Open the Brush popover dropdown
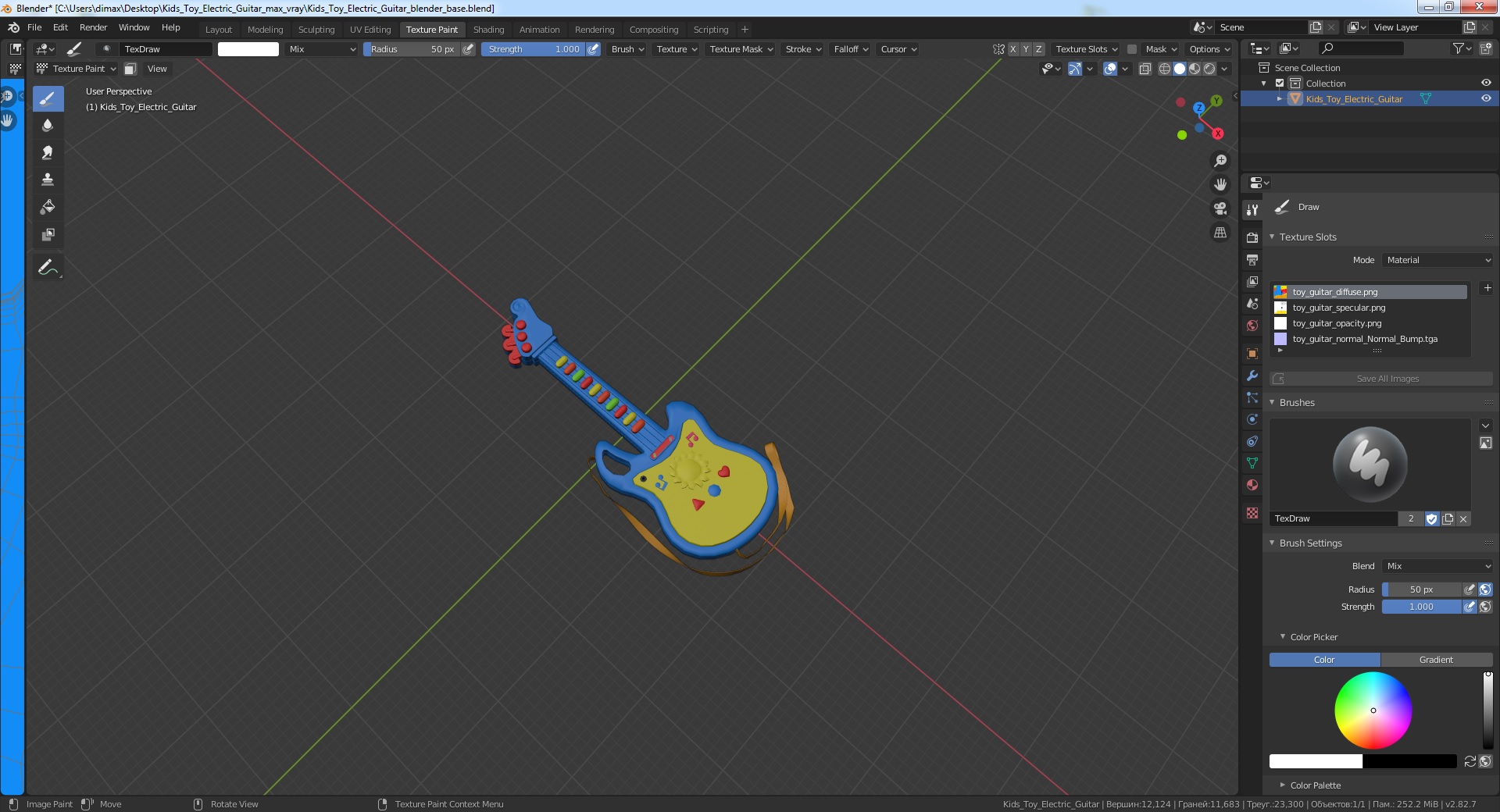 (627, 49)
